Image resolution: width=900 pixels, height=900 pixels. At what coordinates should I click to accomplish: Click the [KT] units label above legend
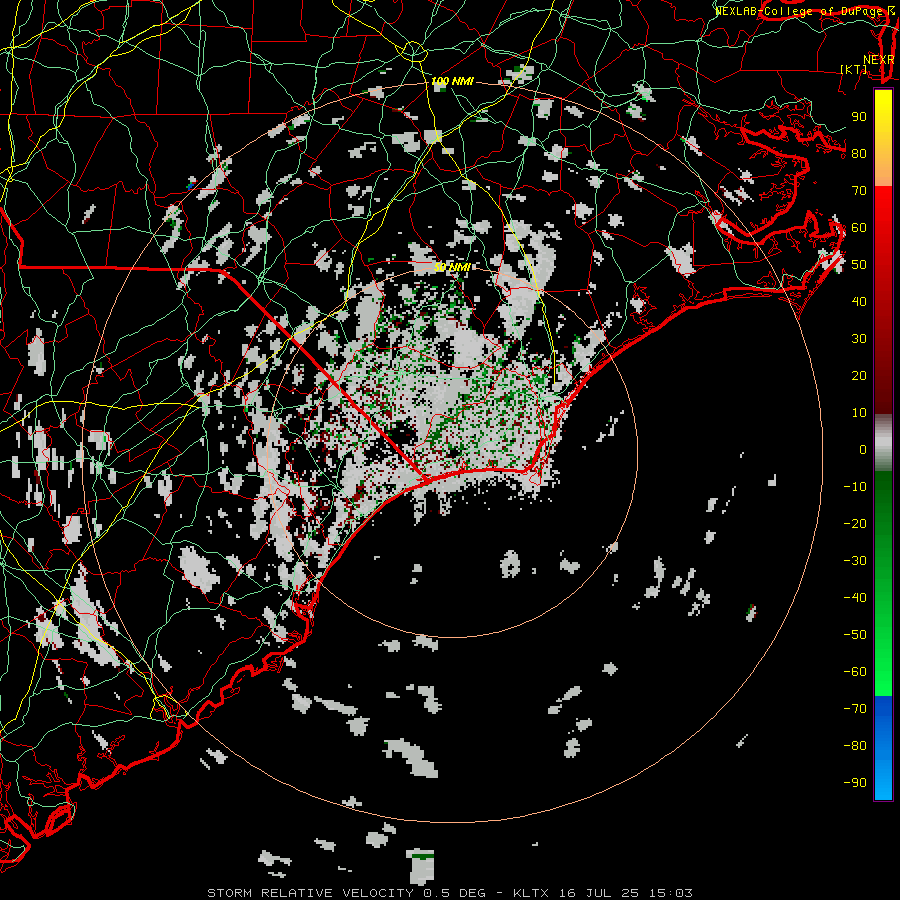pos(854,69)
